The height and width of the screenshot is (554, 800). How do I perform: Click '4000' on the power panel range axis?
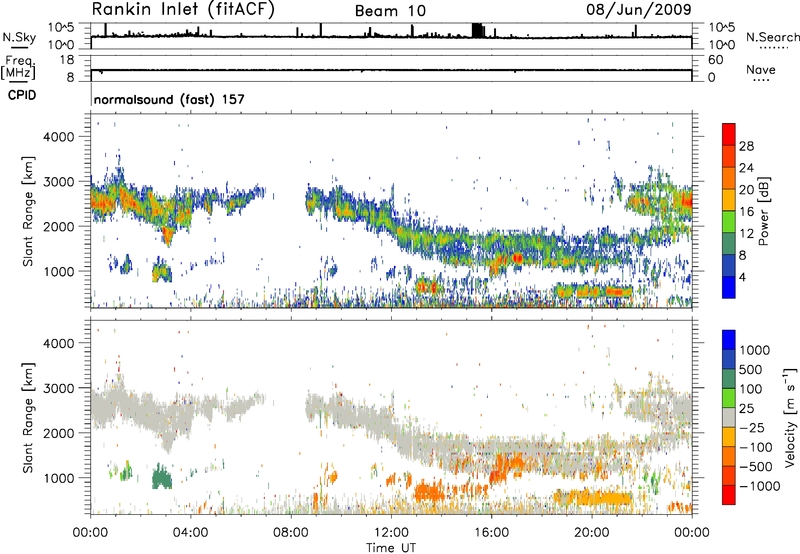[x=59, y=137]
